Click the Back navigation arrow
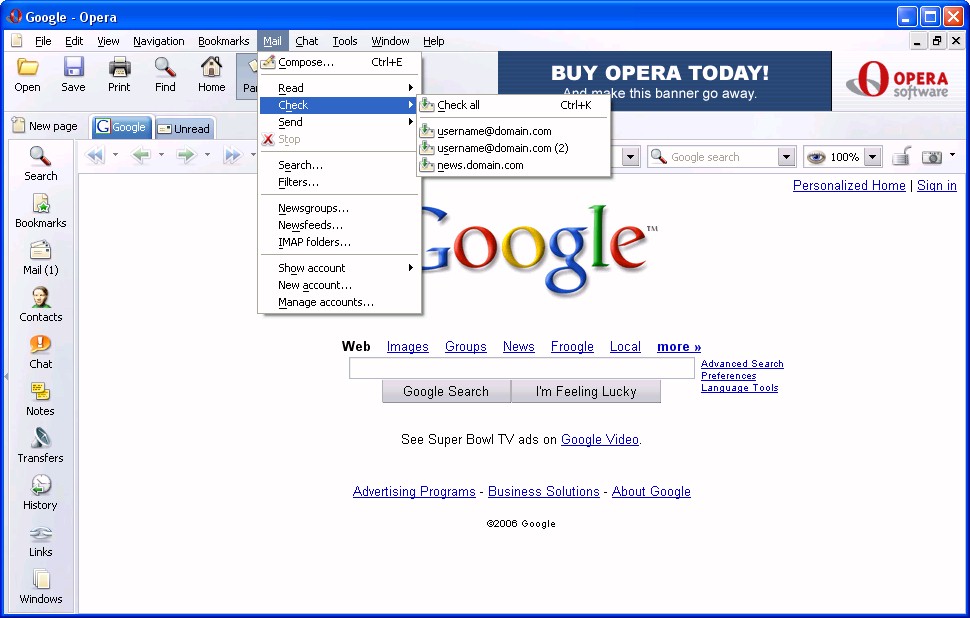 click(x=141, y=155)
